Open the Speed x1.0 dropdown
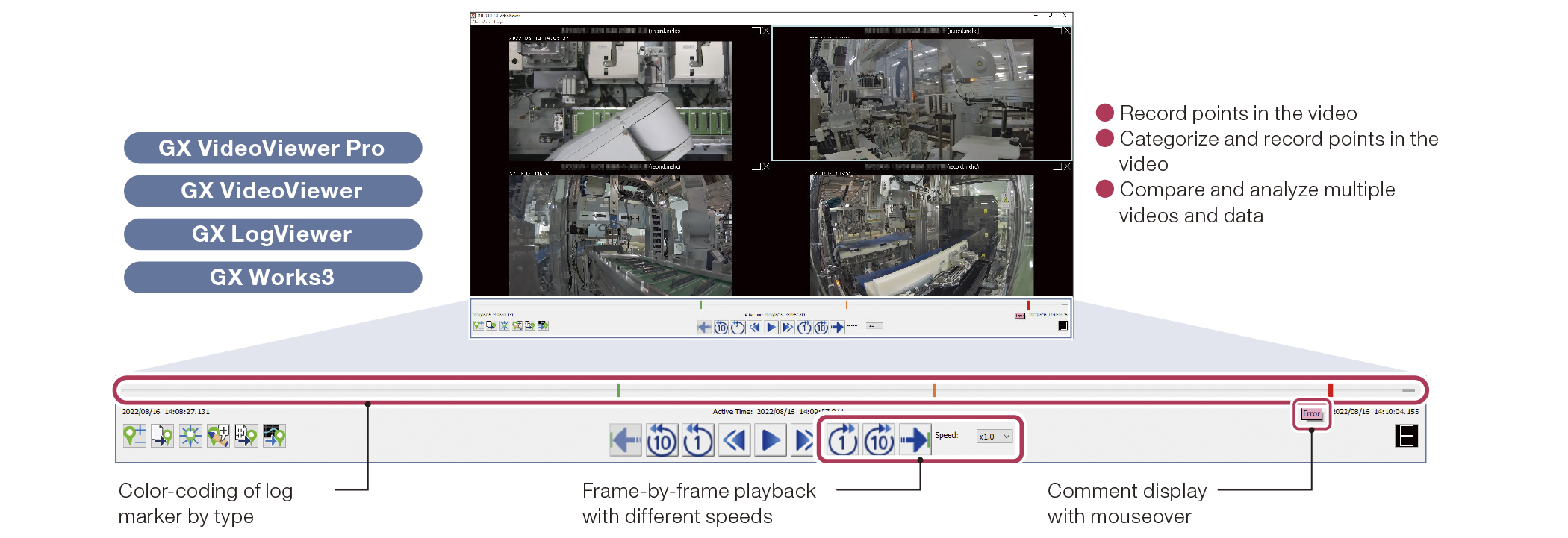 995,437
